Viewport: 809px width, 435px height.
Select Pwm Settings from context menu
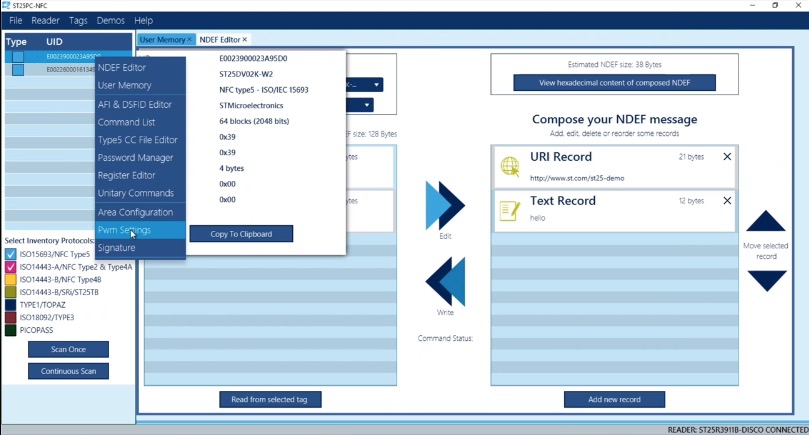(124, 230)
